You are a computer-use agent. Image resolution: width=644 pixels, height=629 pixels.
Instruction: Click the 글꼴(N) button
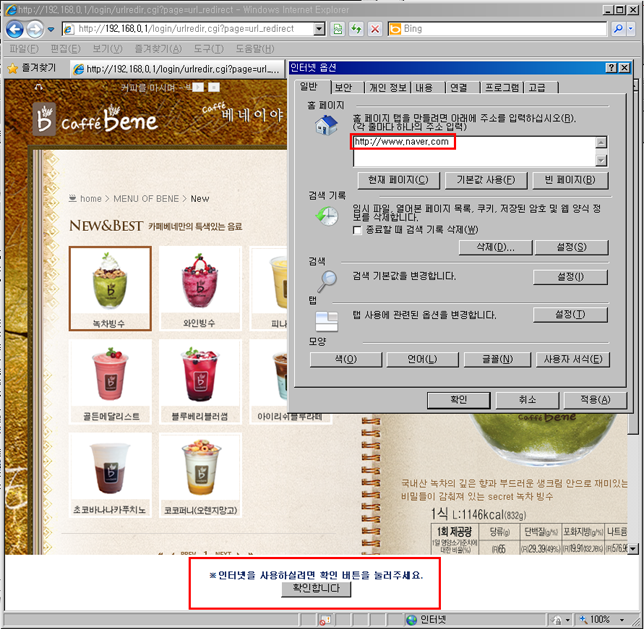tap(497, 359)
